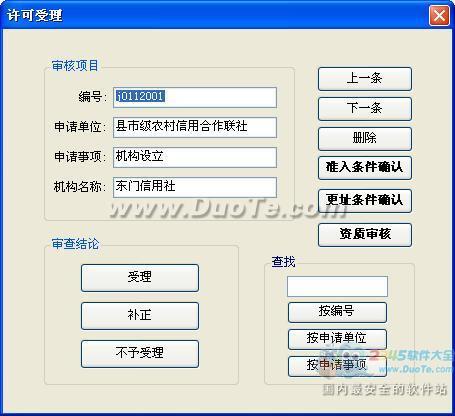Click the 审查结论 group title
Screen dimensions: 455x416
(75, 244)
